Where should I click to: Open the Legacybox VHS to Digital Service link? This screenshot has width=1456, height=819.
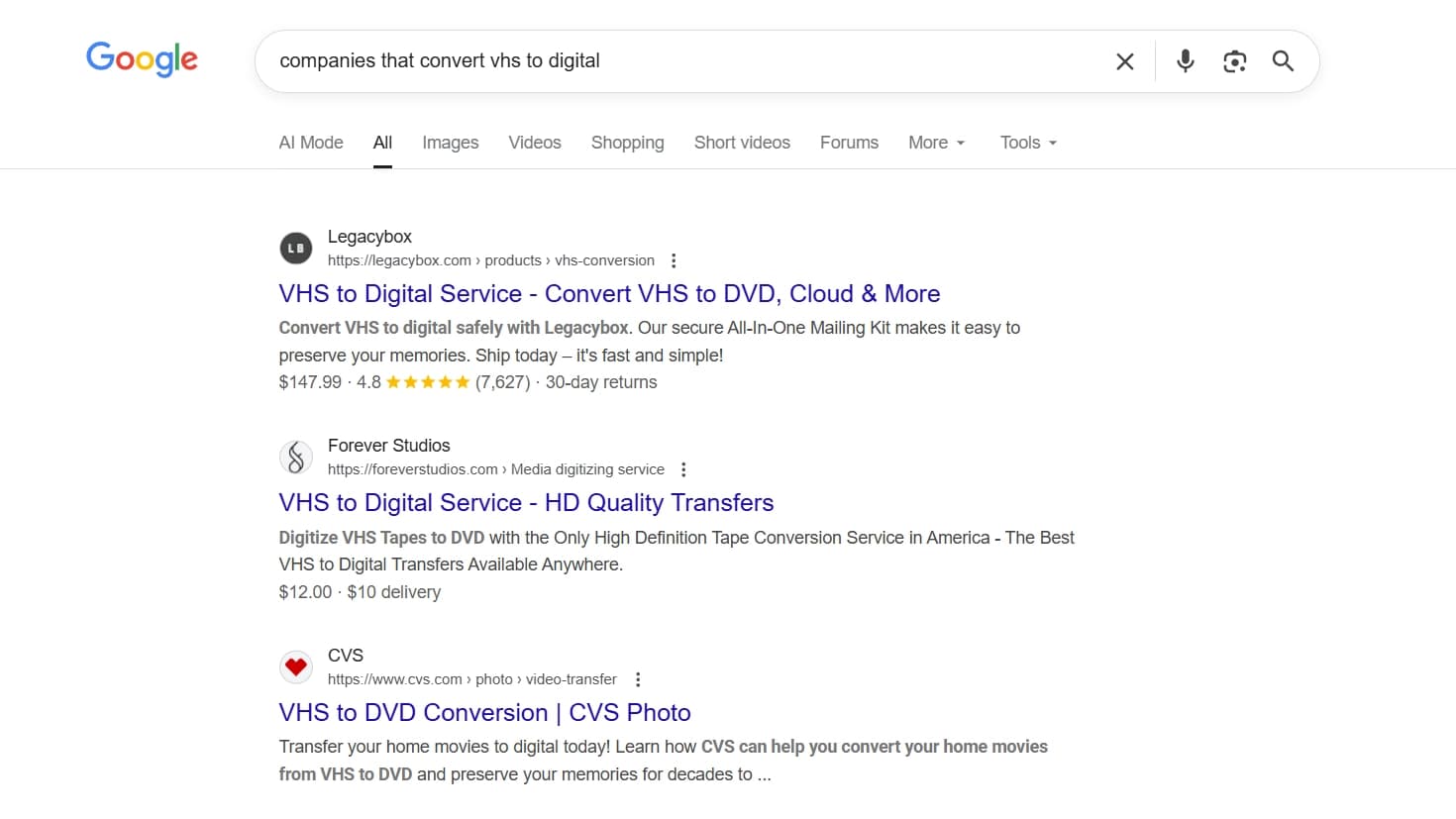point(608,293)
